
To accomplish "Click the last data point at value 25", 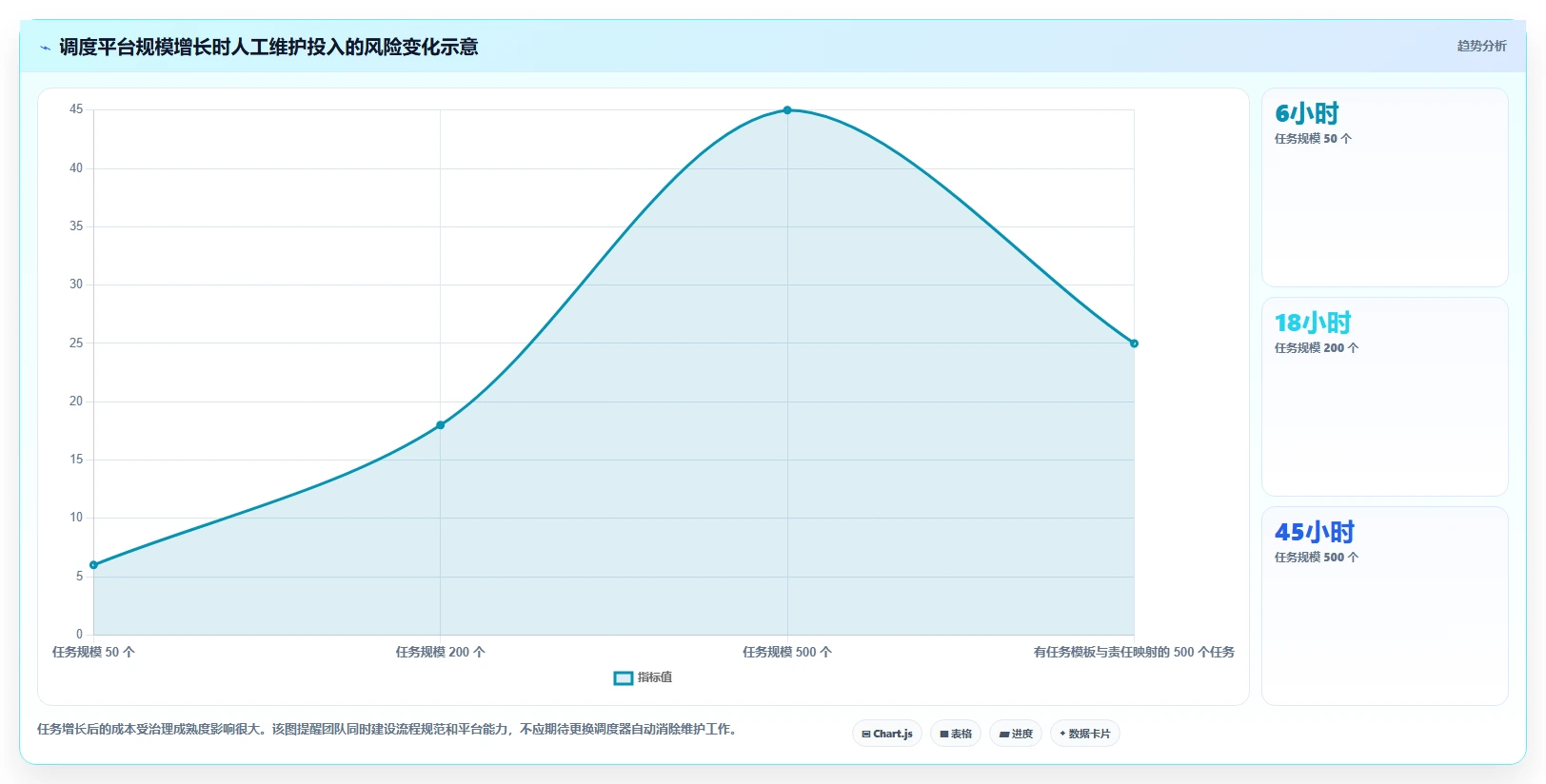I will point(1134,343).
